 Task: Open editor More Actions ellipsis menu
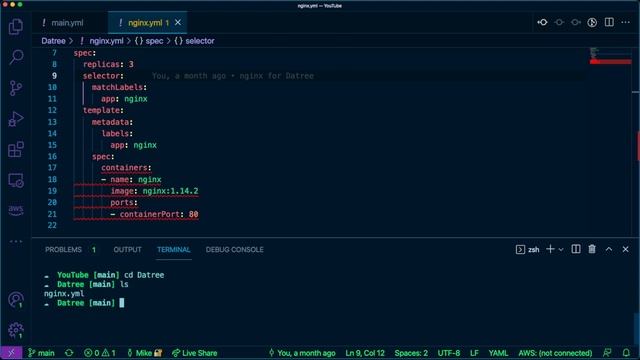click(x=625, y=22)
